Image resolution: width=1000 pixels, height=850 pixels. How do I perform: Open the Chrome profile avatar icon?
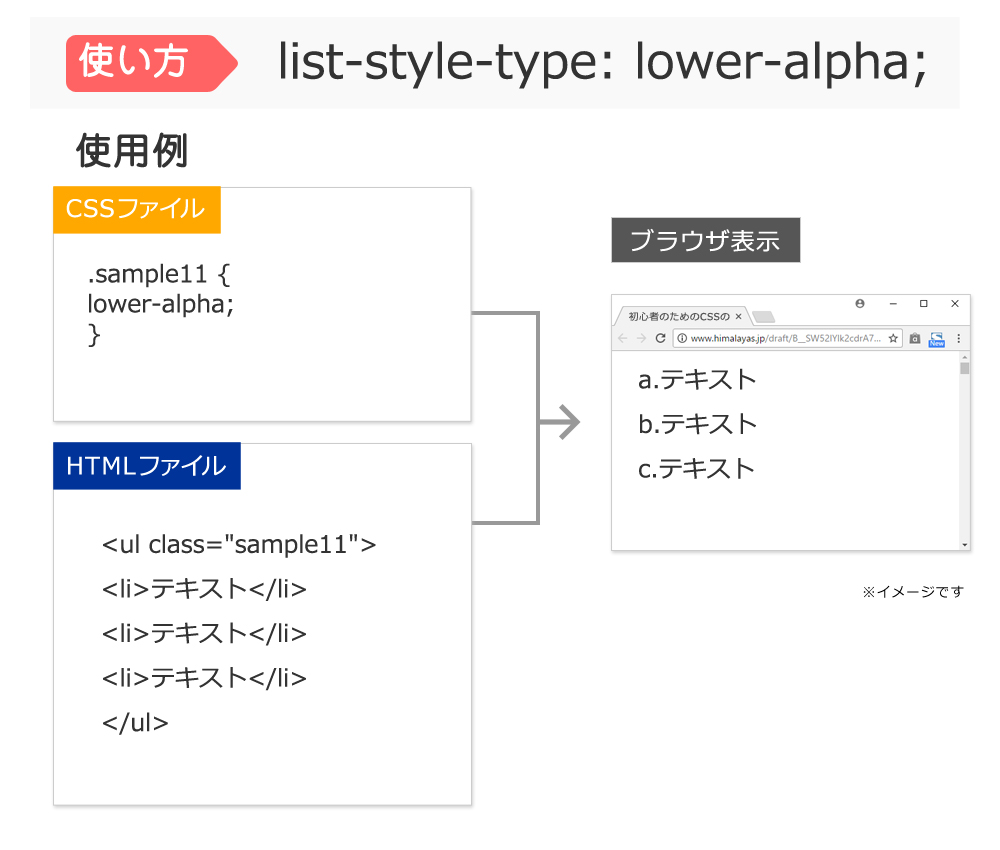(860, 304)
